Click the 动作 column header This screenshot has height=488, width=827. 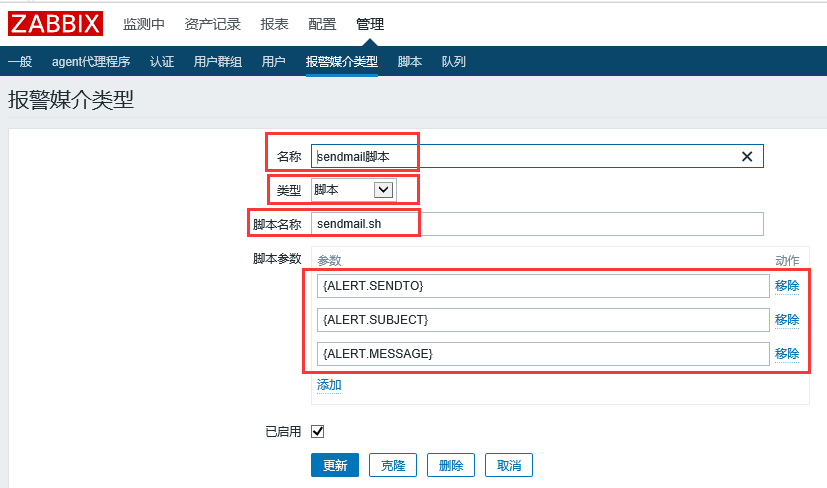tap(787, 261)
